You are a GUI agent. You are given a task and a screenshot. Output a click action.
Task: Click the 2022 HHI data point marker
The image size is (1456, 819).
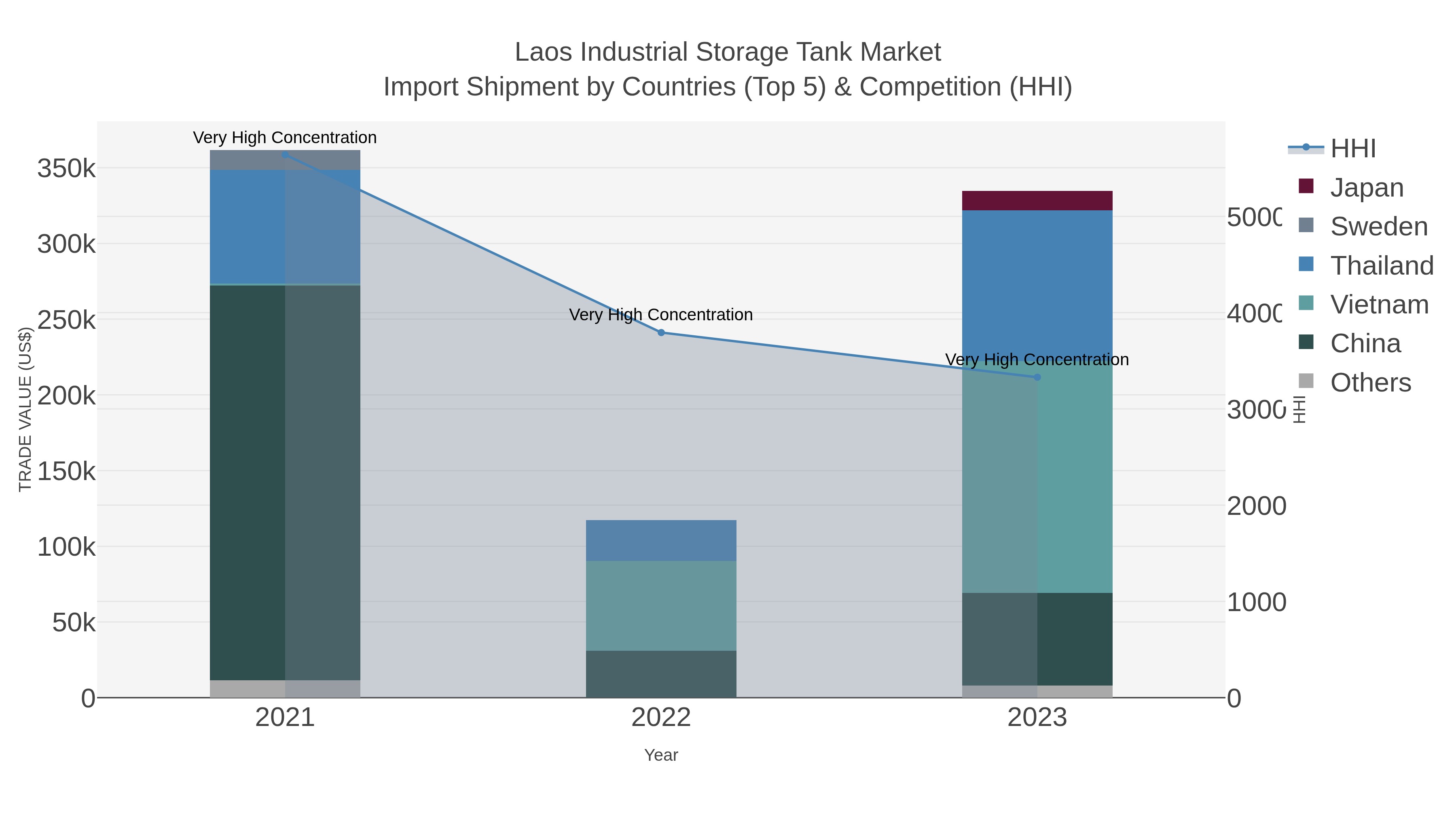661,332
